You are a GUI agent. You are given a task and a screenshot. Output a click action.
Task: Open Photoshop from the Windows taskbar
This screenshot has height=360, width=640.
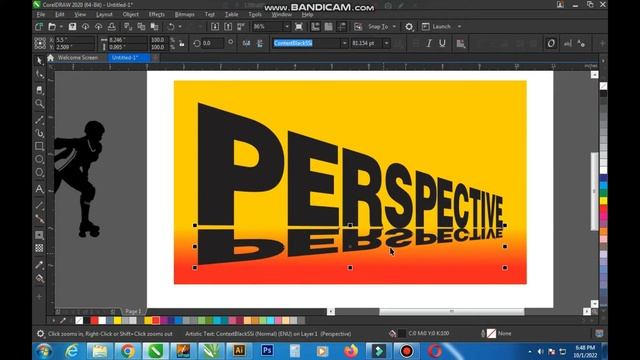(x=267, y=350)
